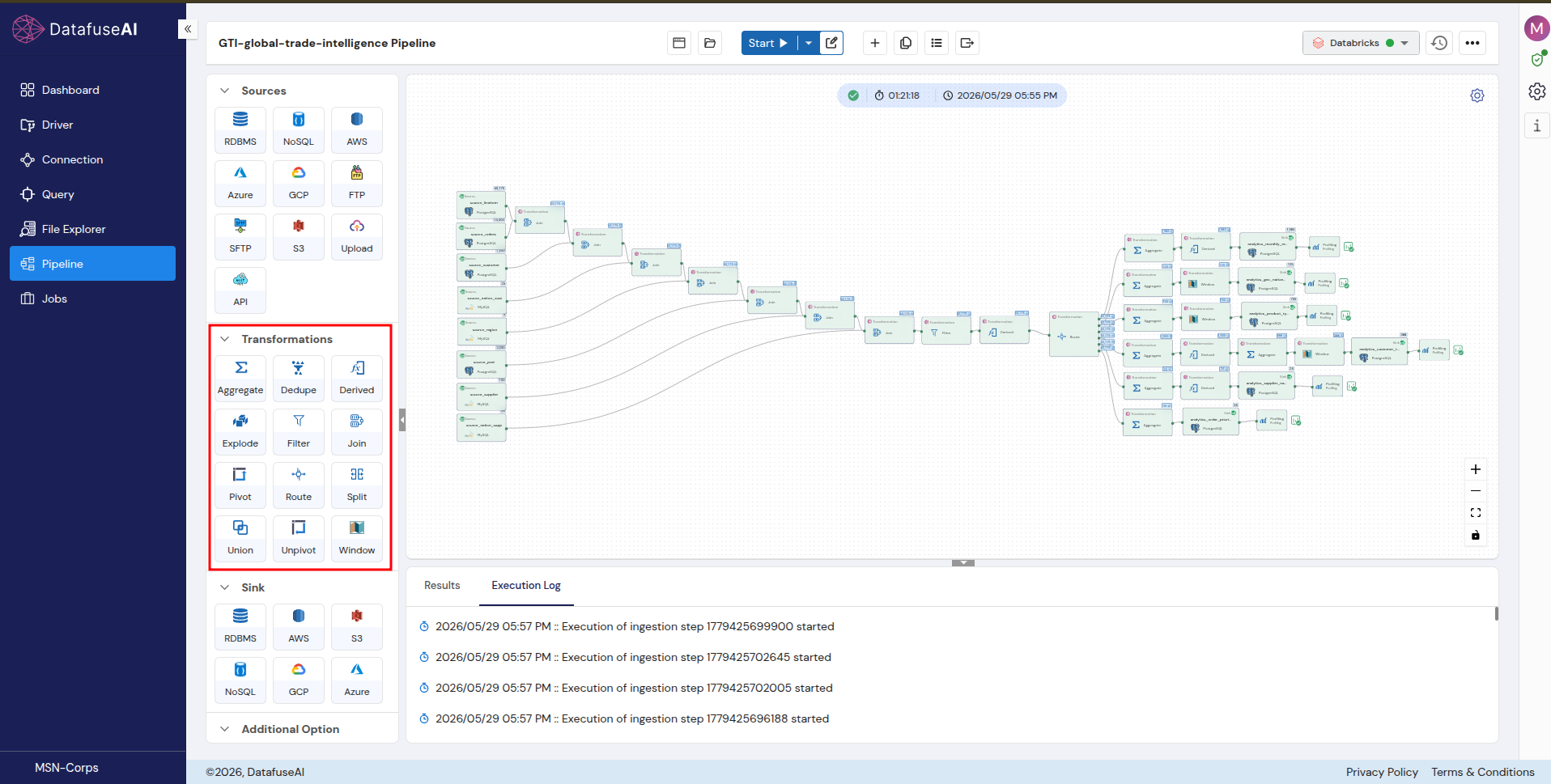Add RDBMS source from Sources panel
This screenshot has height=784, width=1551.
pyautogui.click(x=240, y=129)
